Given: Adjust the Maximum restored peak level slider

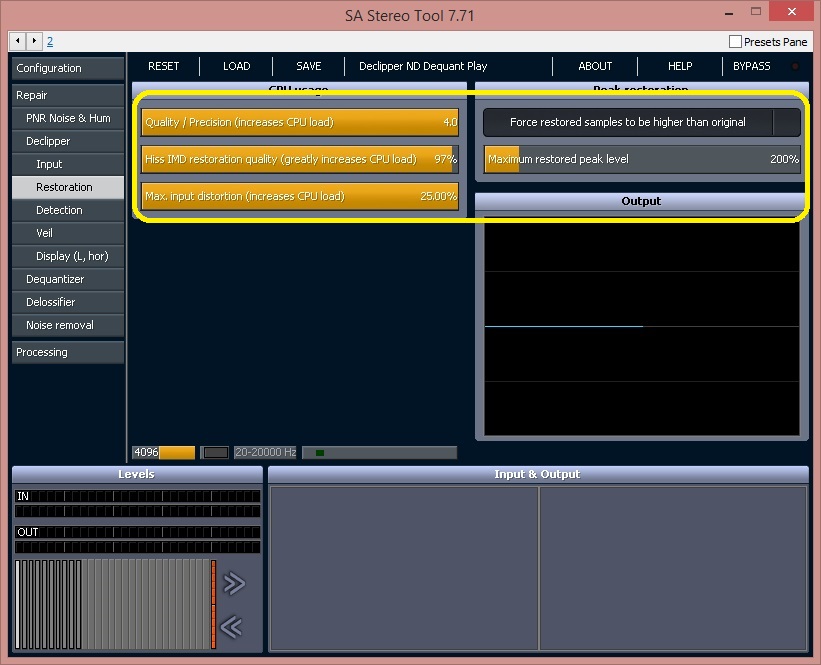Looking at the screenshot, I should 642,159.
